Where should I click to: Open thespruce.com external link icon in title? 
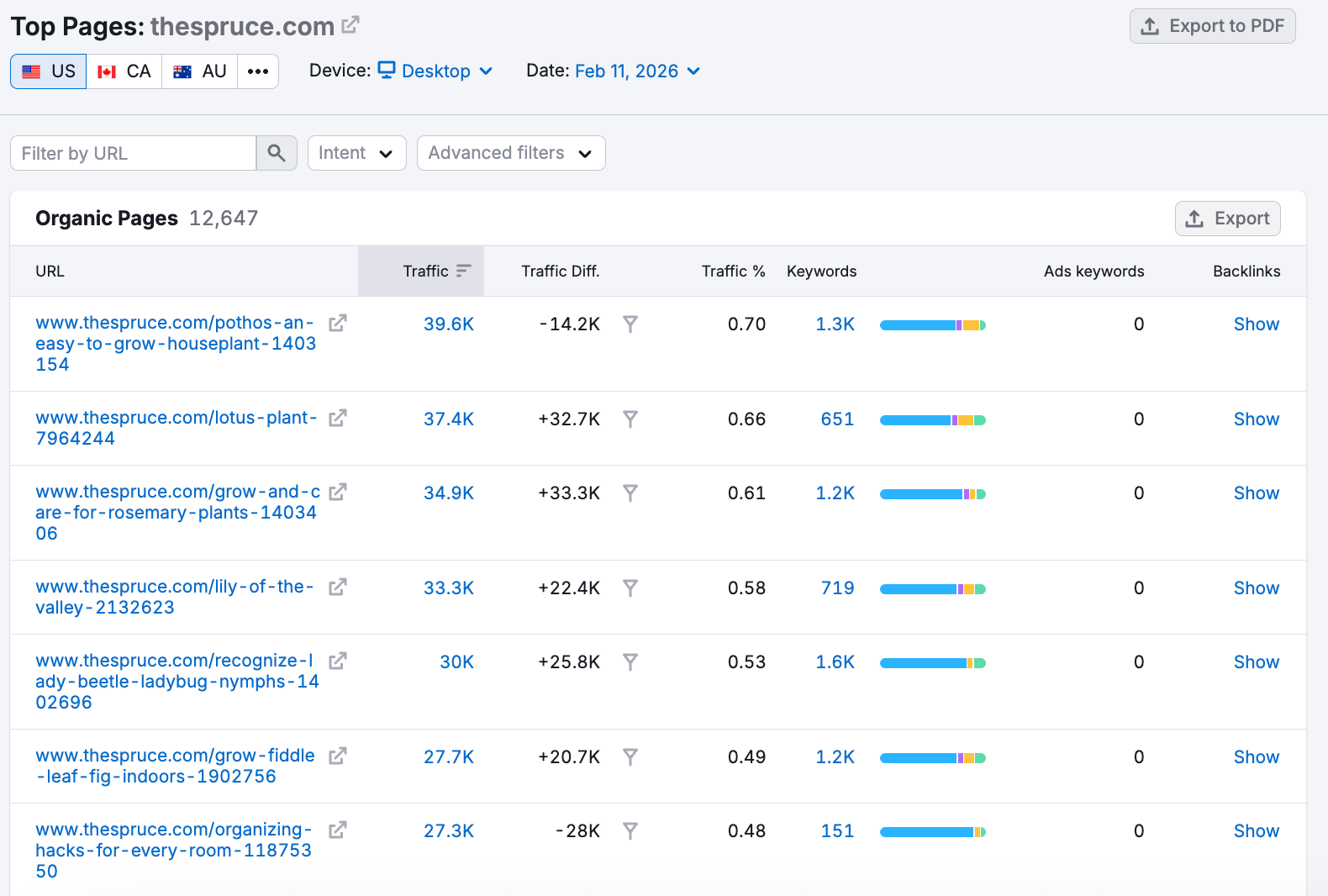(x=350, y=25)
